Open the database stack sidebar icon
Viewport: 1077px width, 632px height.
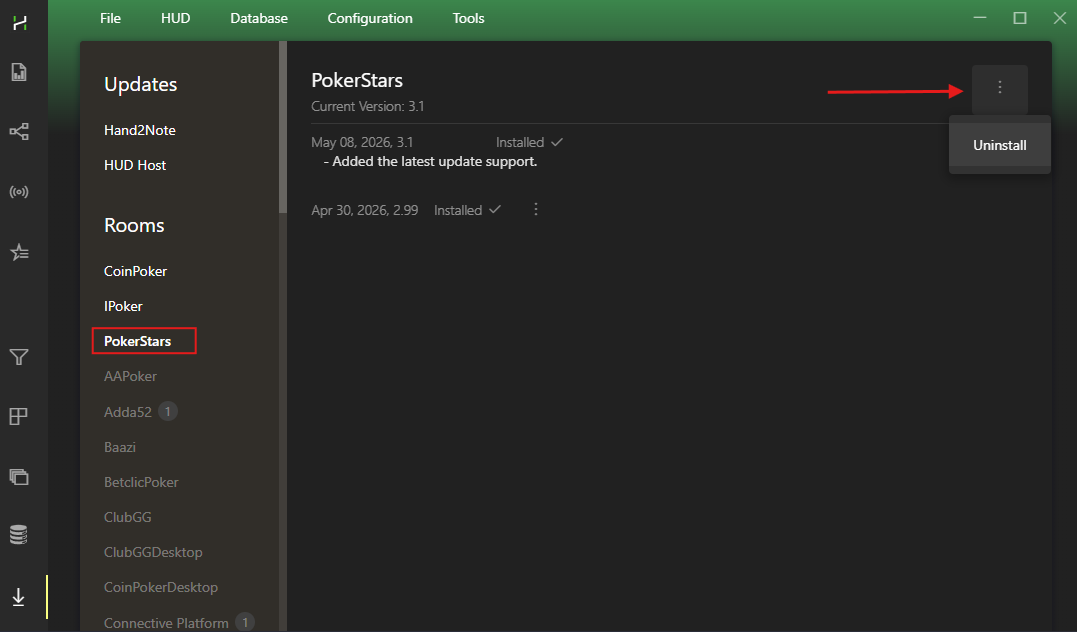click(19, 534)
